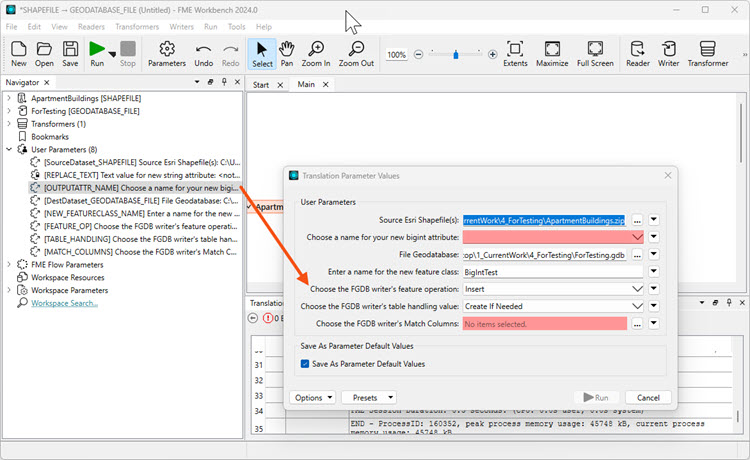Add a Transformer from toolbar
This screenshot has height=460, width=750.
[x=708, y=54]
